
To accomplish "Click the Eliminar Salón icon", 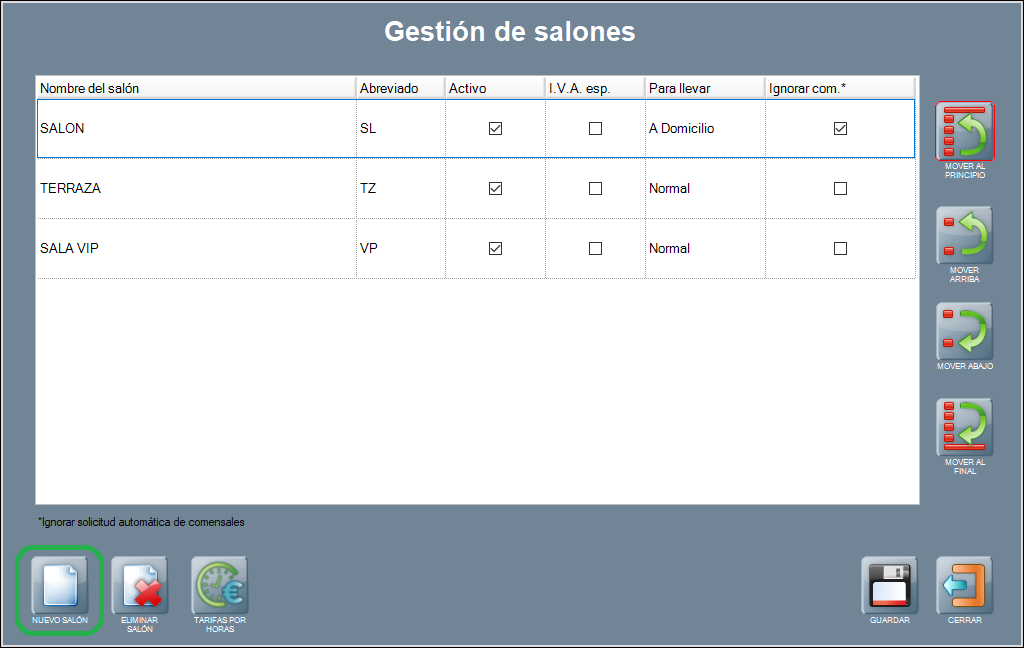I will [140, 585].
